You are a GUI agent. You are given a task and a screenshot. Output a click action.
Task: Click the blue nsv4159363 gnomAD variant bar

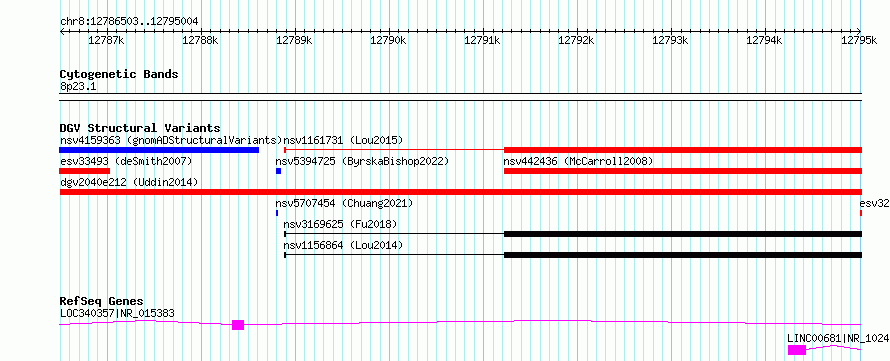[x=159, y=150]
